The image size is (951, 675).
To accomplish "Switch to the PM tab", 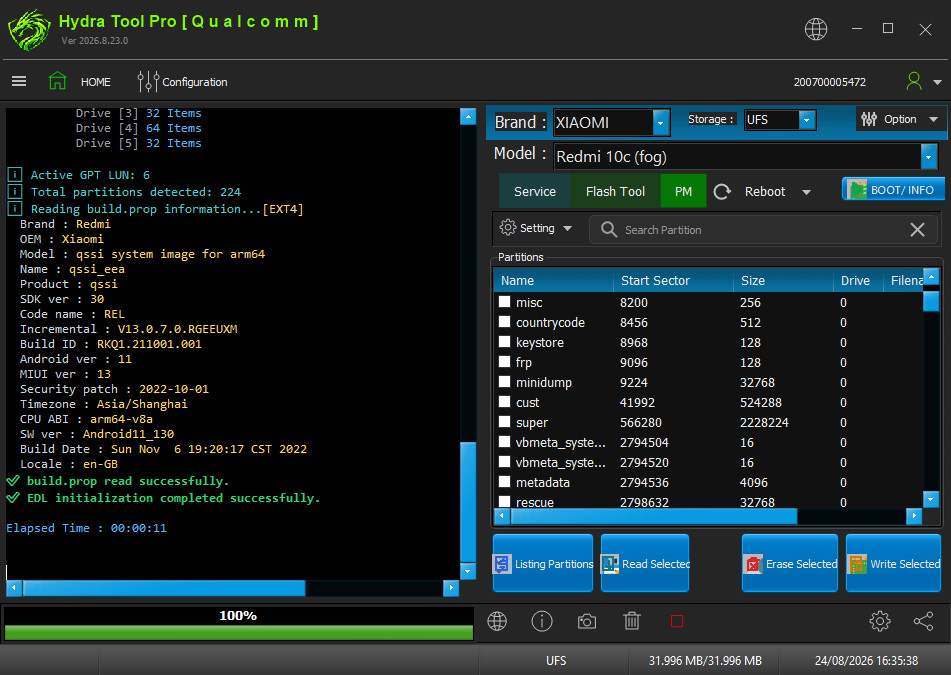I will [x=684, y=191].
